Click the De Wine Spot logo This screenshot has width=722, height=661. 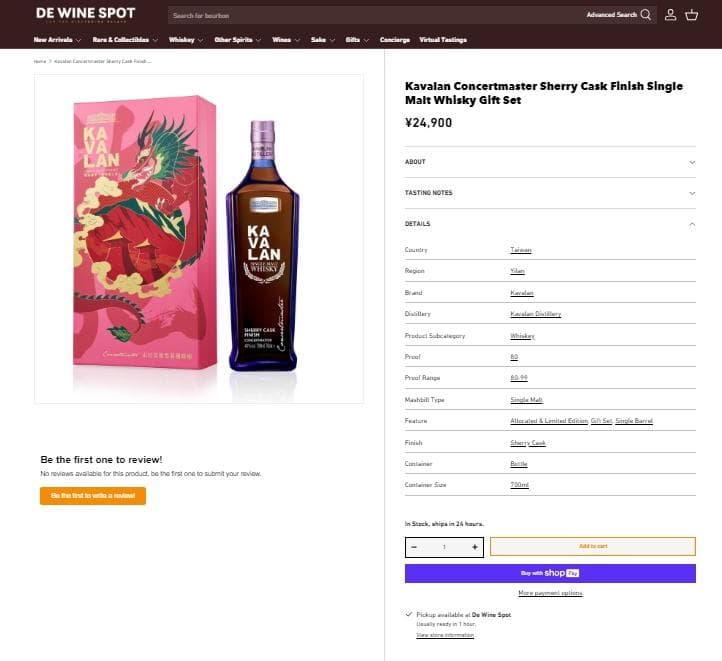tap(85, 14)
